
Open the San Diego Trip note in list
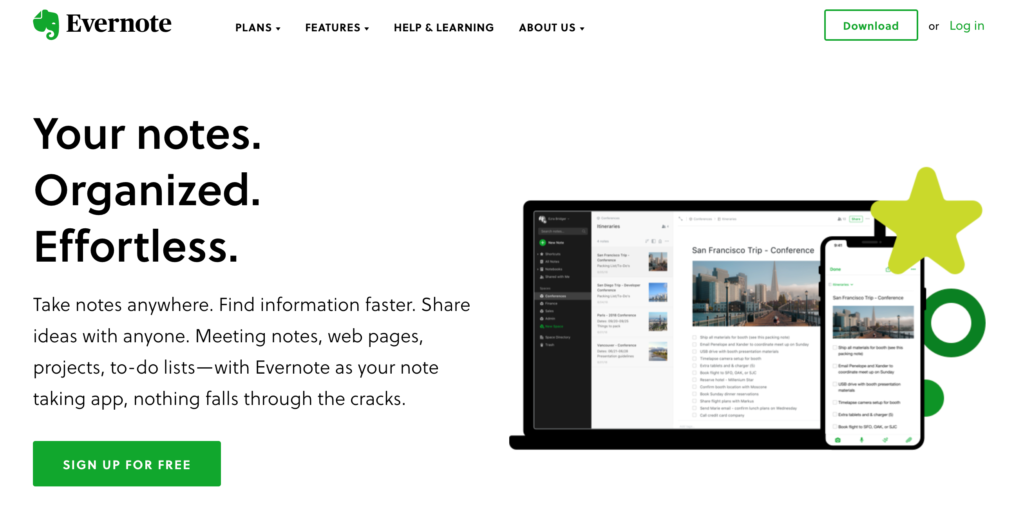[632, 292]
